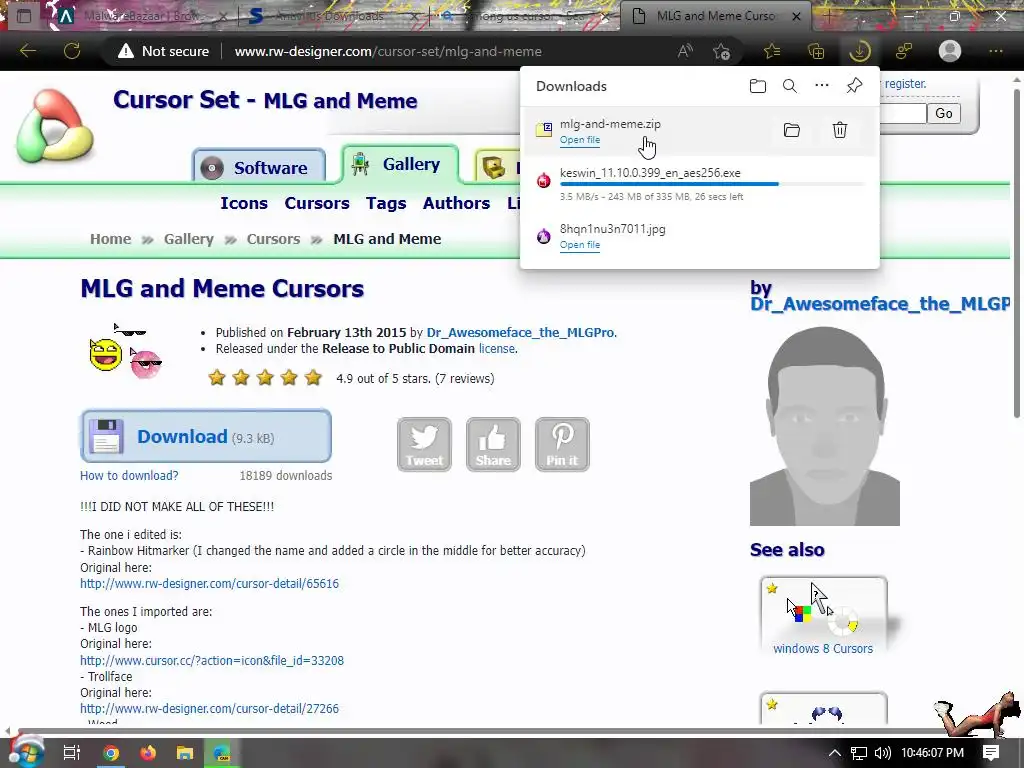Launch Chrome from the taskbar

click(111, 753)
